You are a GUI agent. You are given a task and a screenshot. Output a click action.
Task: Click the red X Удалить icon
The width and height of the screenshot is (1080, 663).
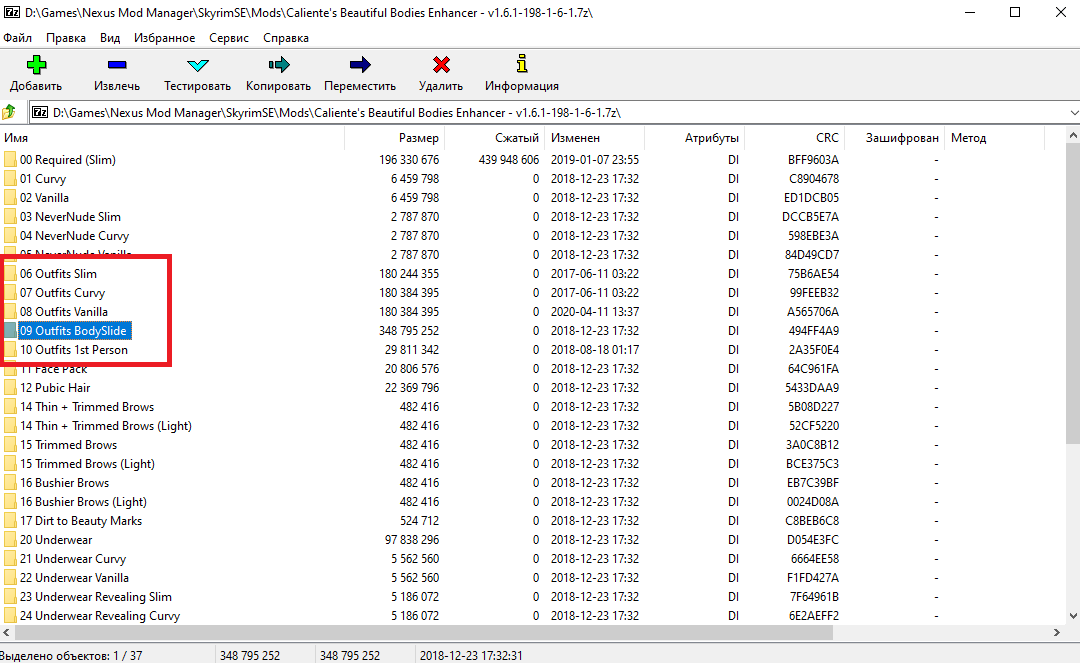[x=441, y=66]
